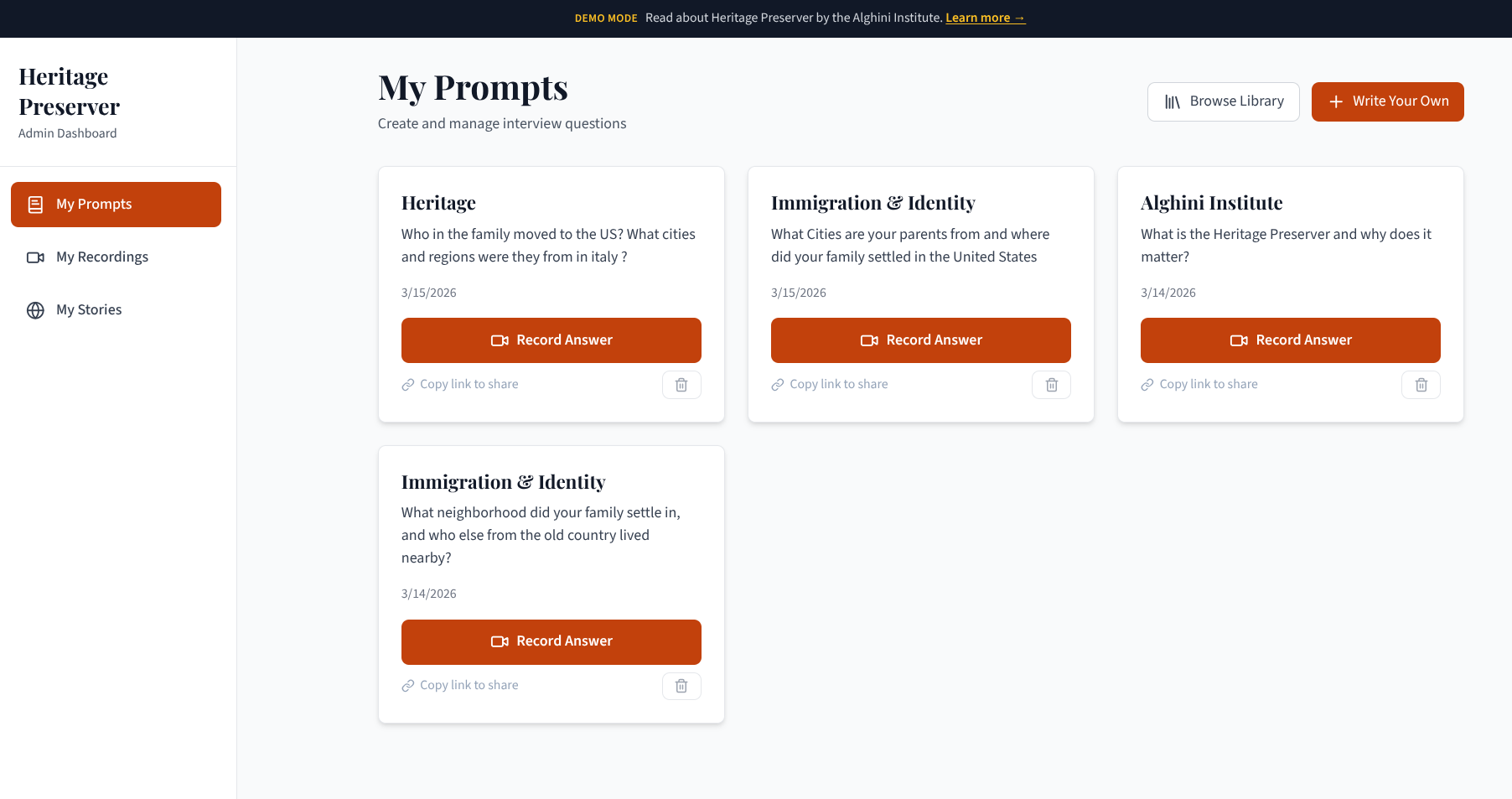The width and height of the screenshot is (1512, 799).
Task: Select the My Prompts document icon
Action: [34, 204]
